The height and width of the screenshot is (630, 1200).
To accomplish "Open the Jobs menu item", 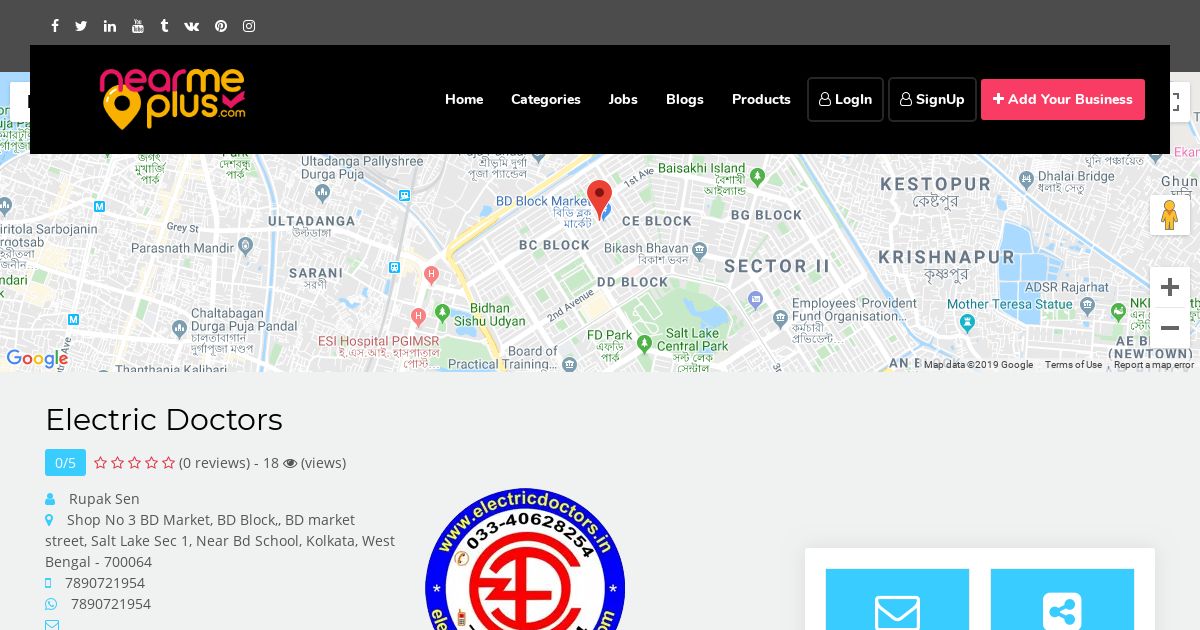I will click(623, 99).
